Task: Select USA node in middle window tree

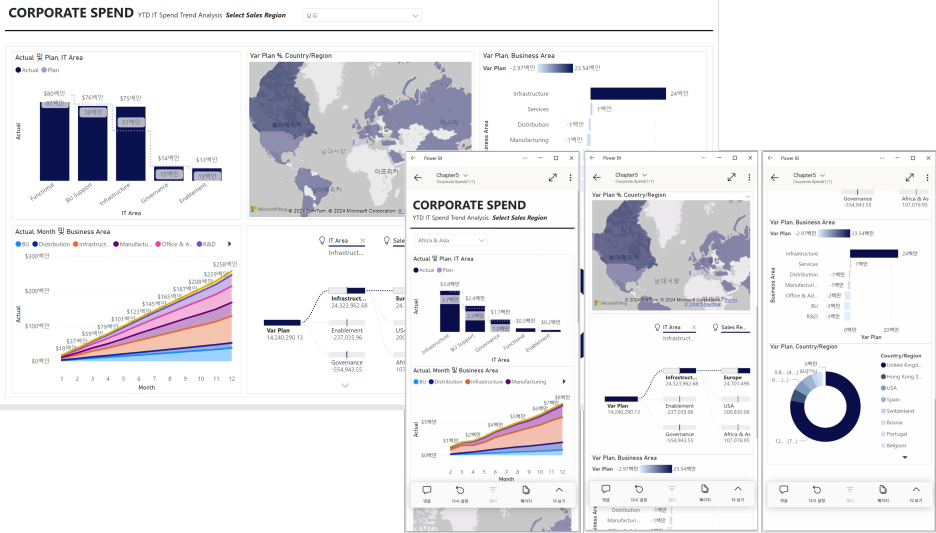Action: click(735, 405)
